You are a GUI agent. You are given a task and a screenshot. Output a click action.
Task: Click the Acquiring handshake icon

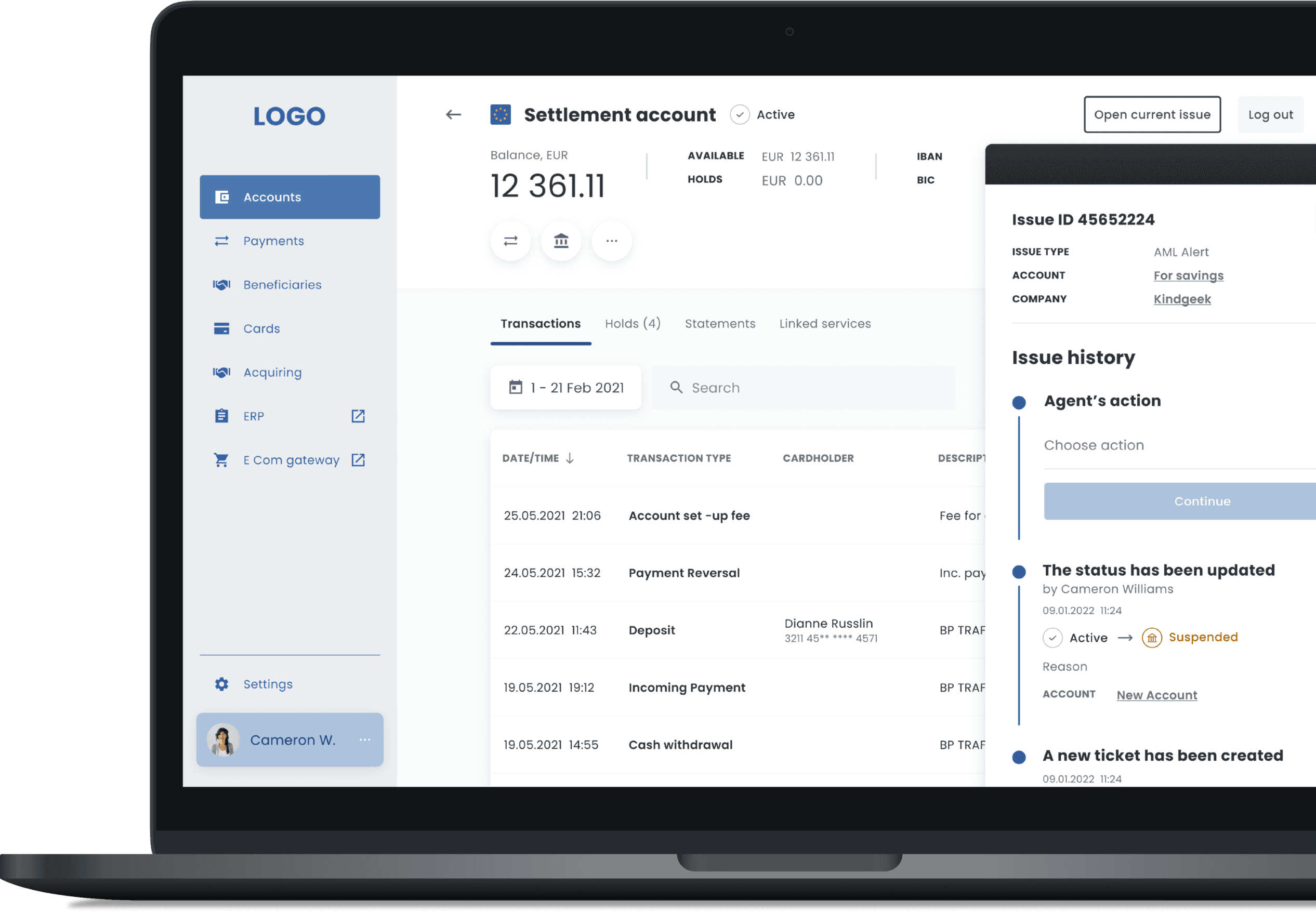point(222,373)
